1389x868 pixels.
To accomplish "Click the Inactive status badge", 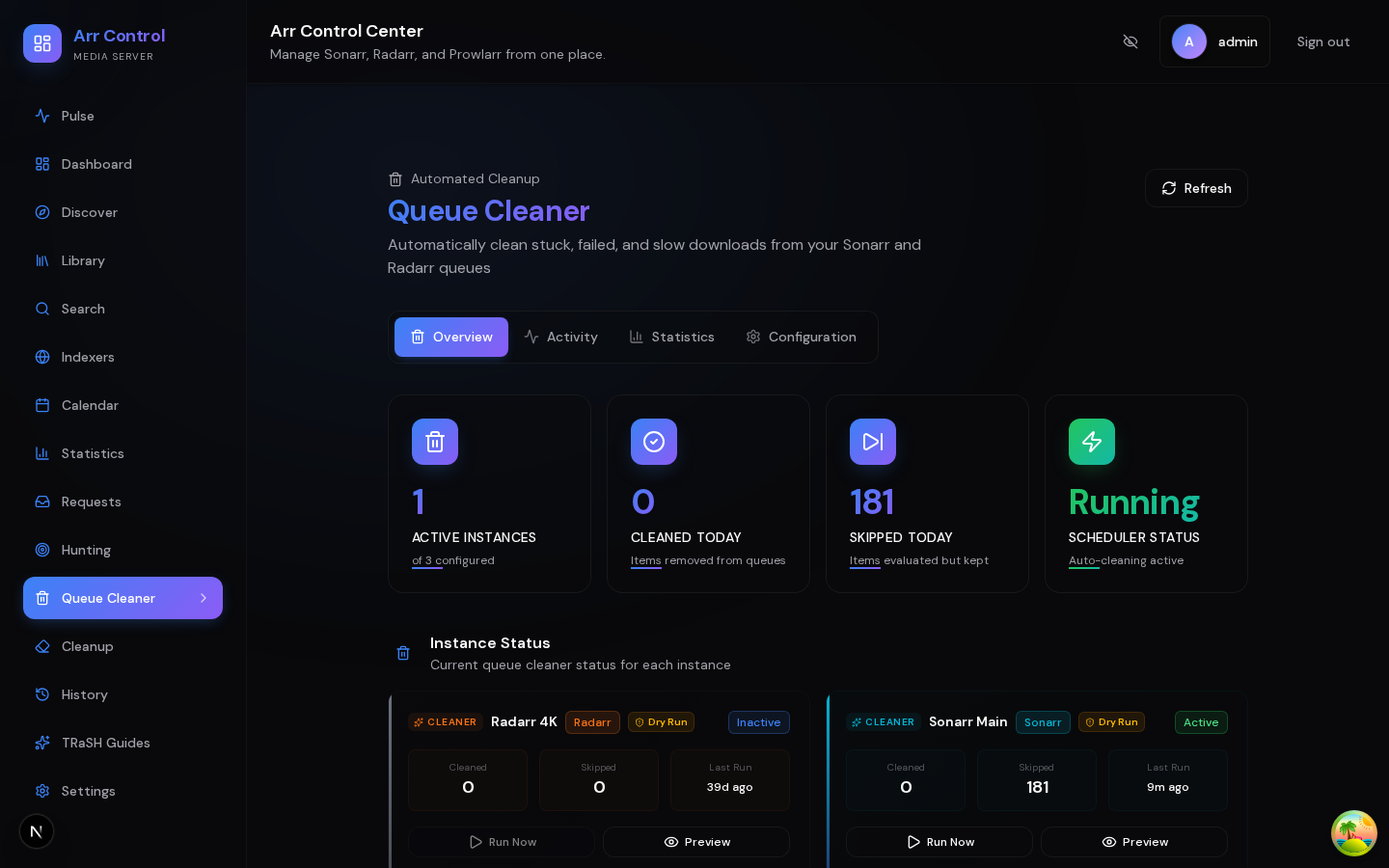I will click(758, 722).
